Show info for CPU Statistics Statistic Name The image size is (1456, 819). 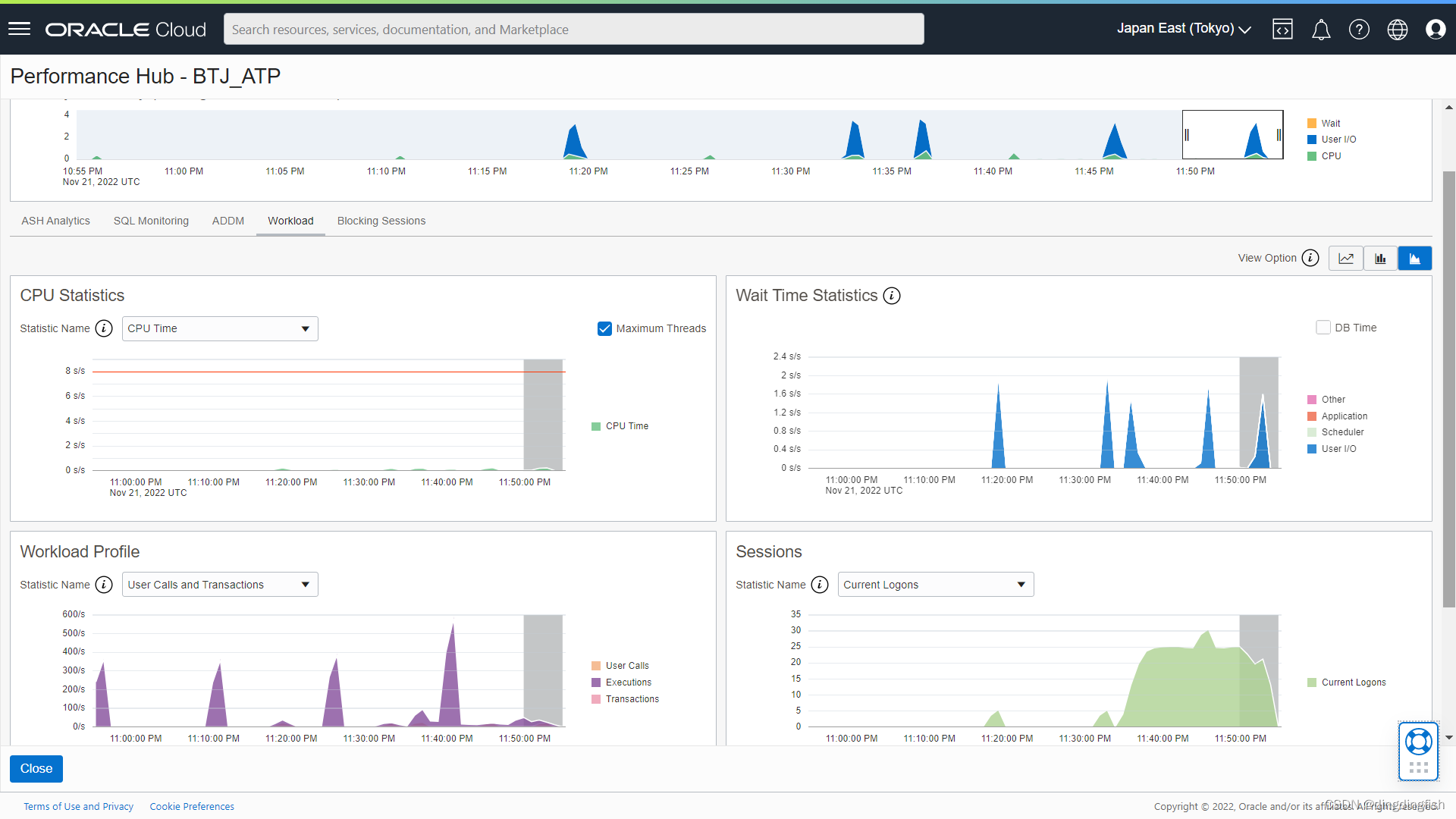click(104, 328)
